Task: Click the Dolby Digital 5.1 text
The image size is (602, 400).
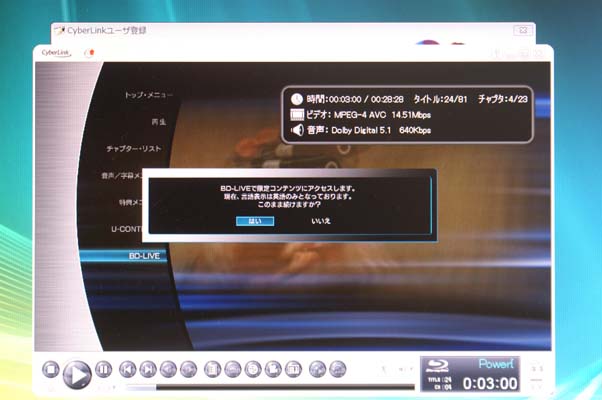Action: coord(361,130)
